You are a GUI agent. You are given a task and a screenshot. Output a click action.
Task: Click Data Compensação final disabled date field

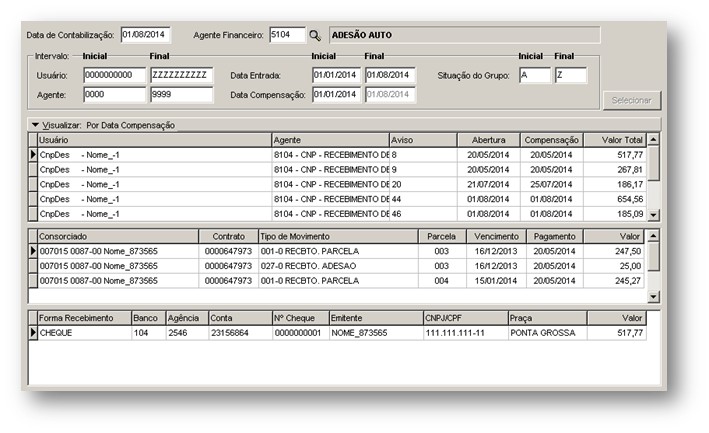point(390,94)
